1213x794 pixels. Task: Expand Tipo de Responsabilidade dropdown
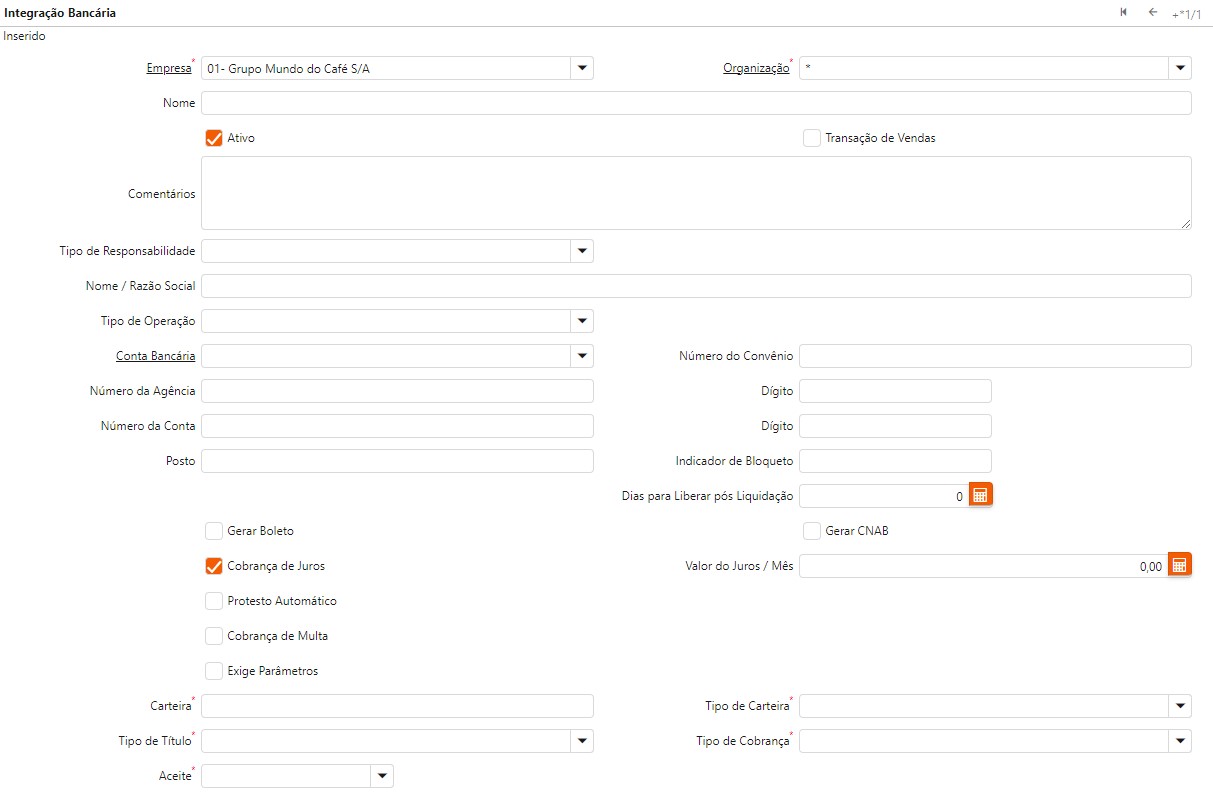click(x=582, y=251)
